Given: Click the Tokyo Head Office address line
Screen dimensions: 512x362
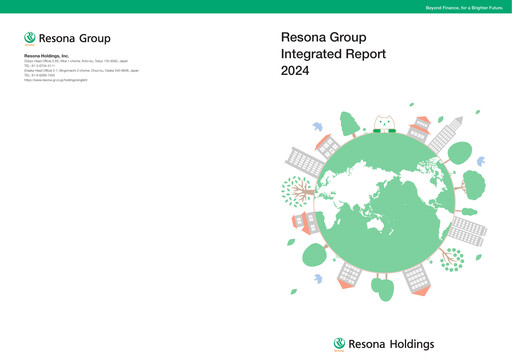Looking at the screenshot, I should [x=76, y=61].
